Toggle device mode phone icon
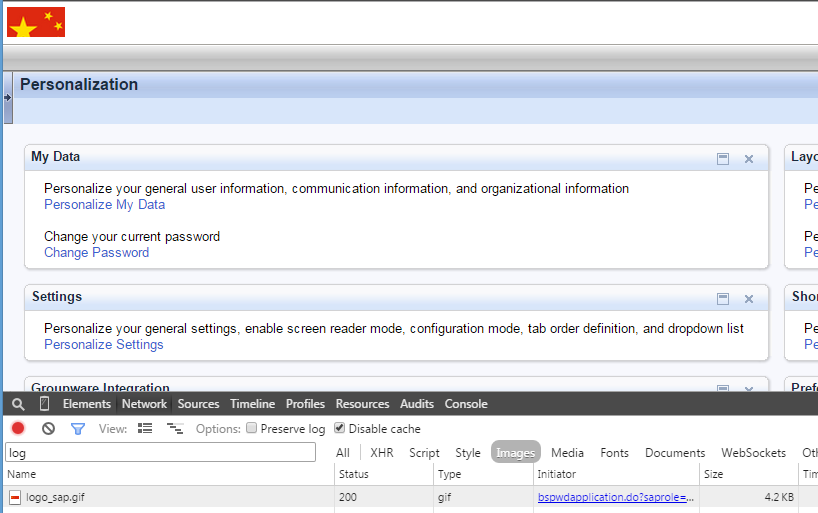Image resolution: width=818 pixels, height=513 pixels. [x=44, y=403]
